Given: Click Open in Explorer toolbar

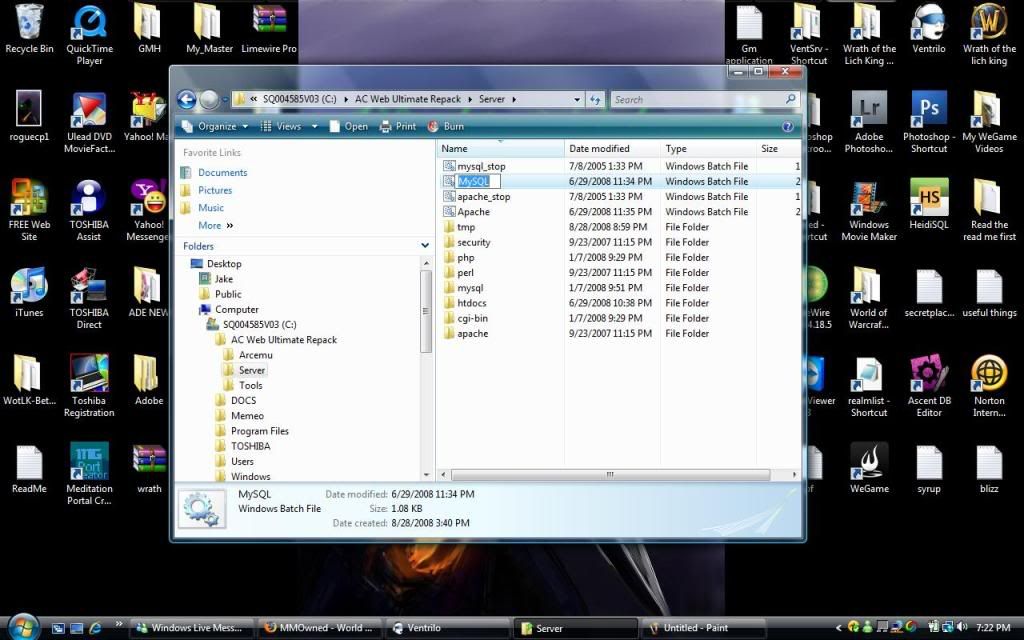Looking at the screenshot, I should 349,126.
